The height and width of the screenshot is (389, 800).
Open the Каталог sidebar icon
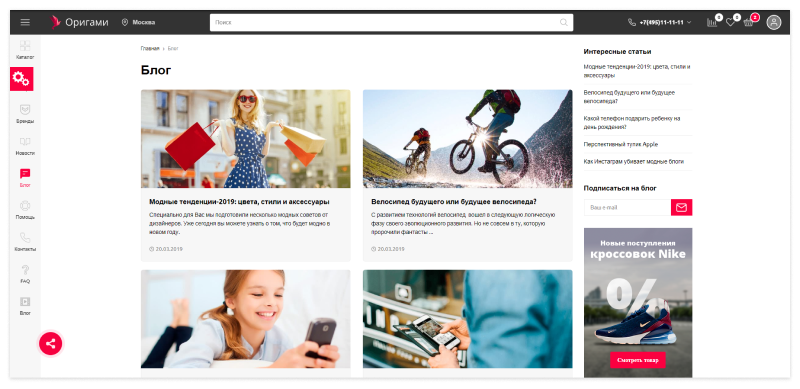[x=25, y=46]
